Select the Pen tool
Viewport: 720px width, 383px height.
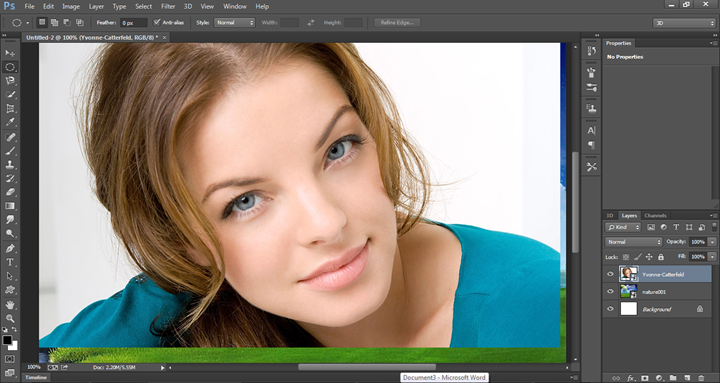pyautogui.click(x=10, y=248)
